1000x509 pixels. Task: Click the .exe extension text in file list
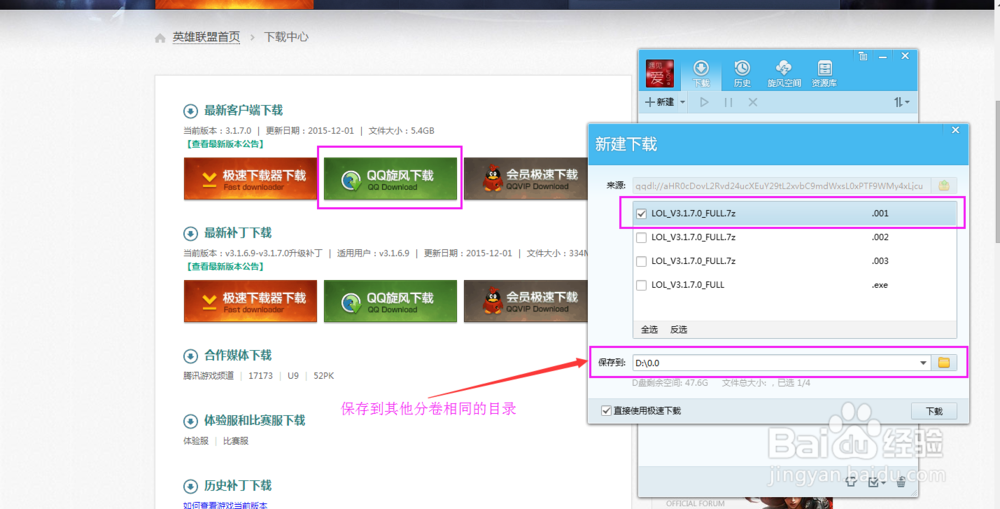coord(879,285)
